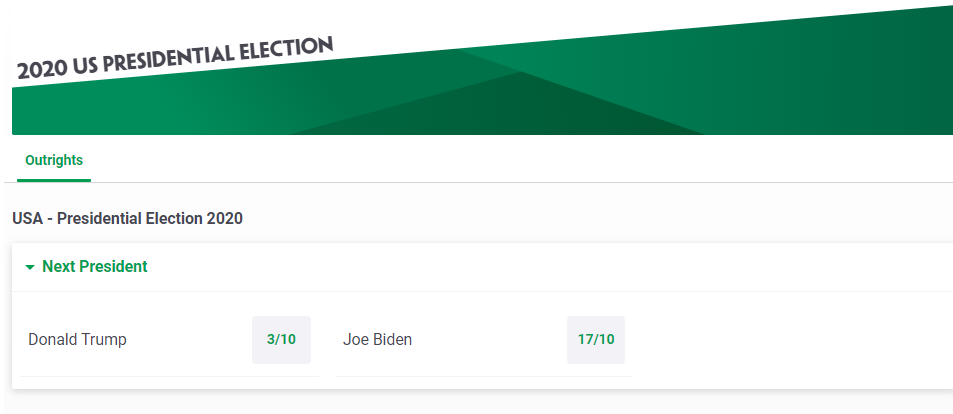Click the 2020 US Presidential Election banner title
Image resolution: width=953 pixels, height=414 pixels.
(x=175, y=60)
